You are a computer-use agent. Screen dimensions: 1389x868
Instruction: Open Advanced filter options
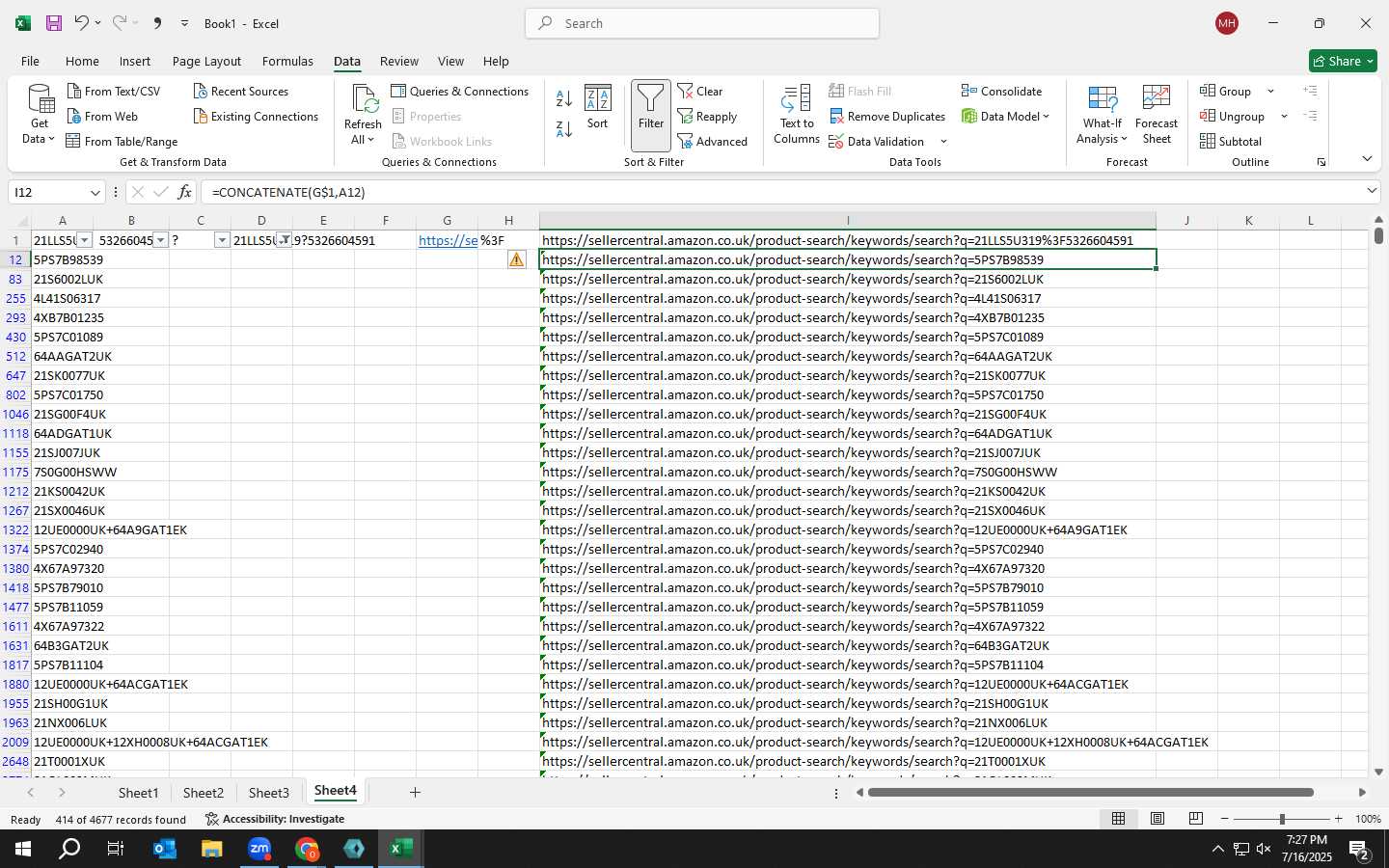tap(713, 141)
